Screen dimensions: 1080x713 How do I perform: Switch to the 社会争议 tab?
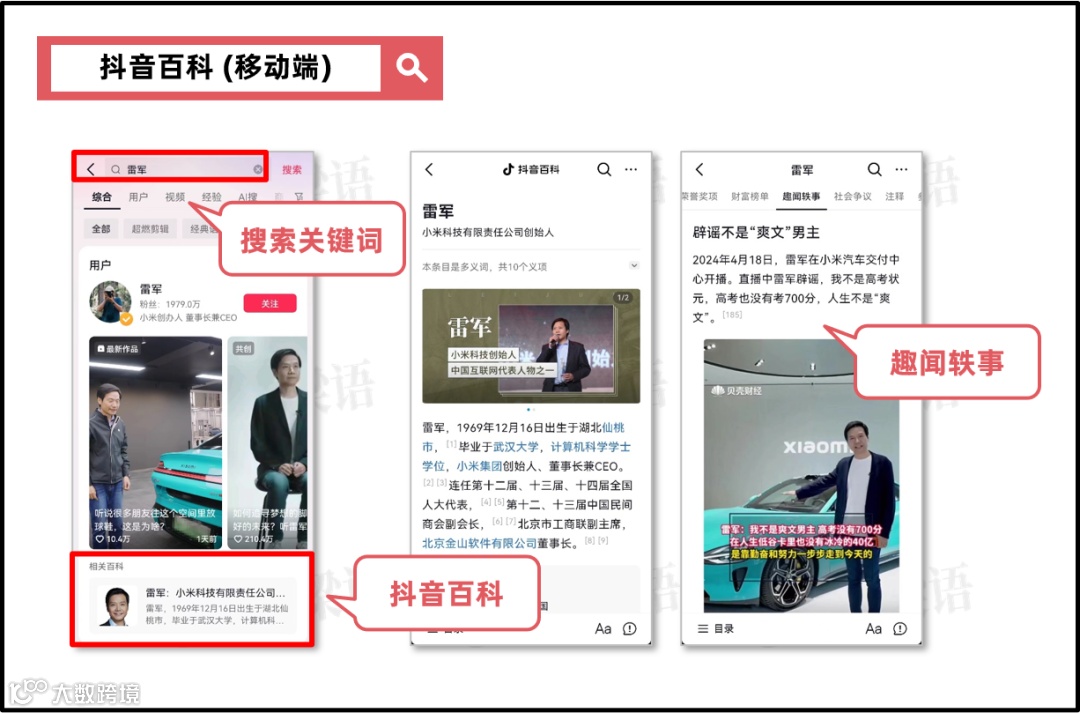853,197
